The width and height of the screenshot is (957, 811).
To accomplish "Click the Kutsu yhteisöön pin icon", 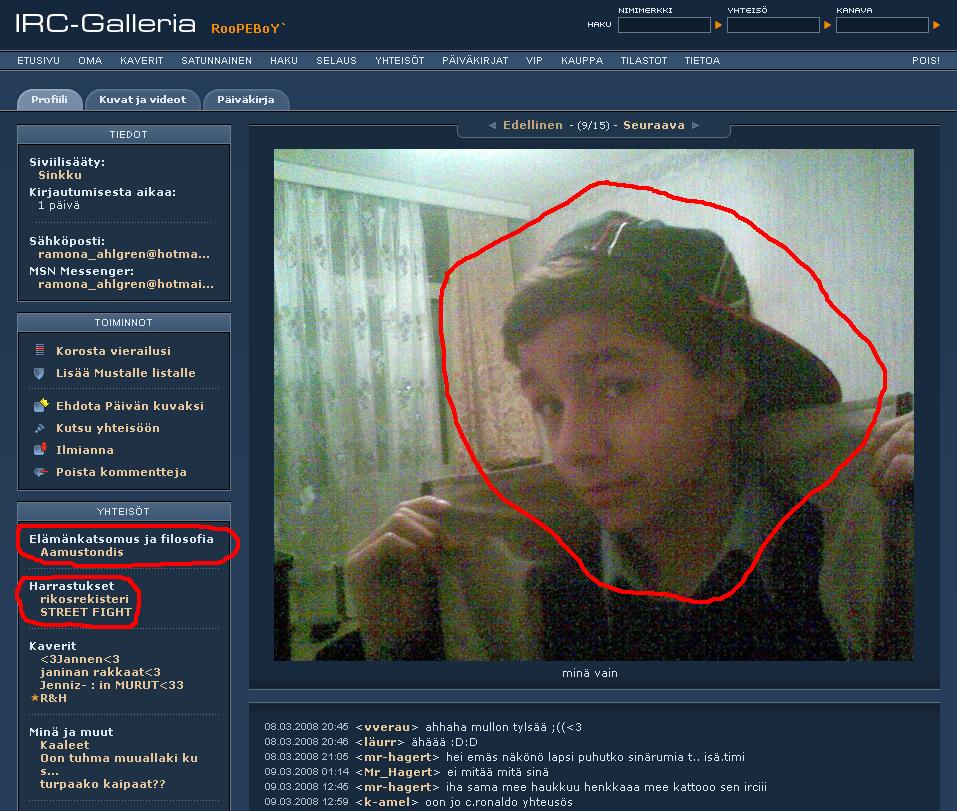I will (40, 428).
